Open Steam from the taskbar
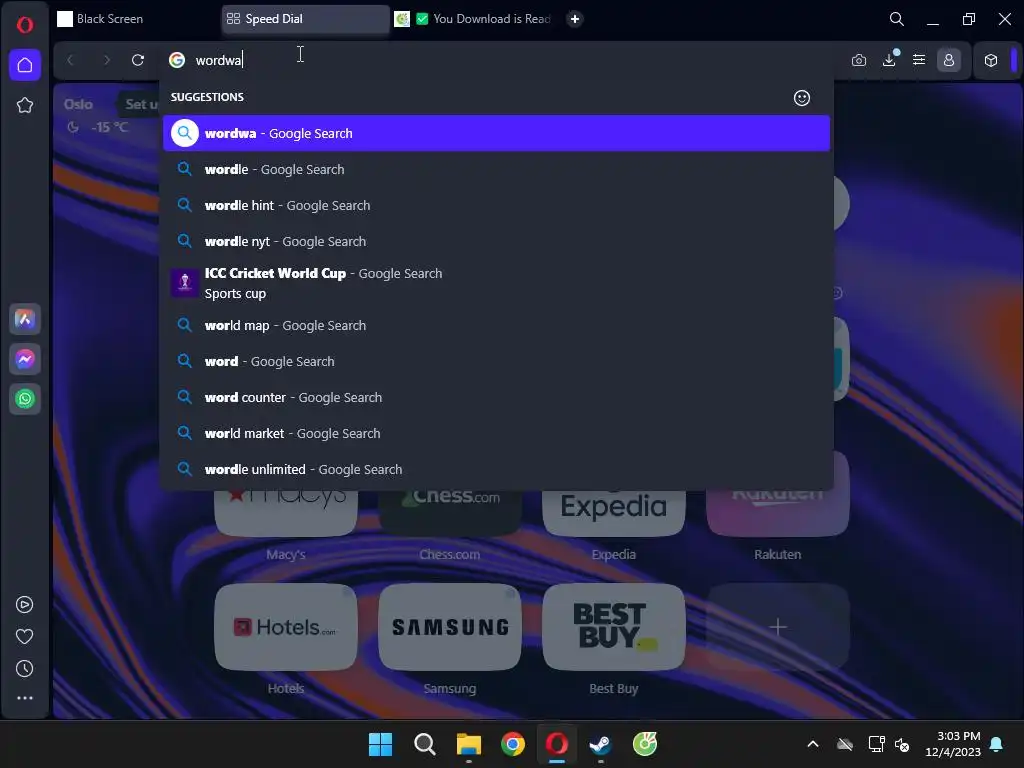This screenshot has height=768, width=1024. pos(600,744)
